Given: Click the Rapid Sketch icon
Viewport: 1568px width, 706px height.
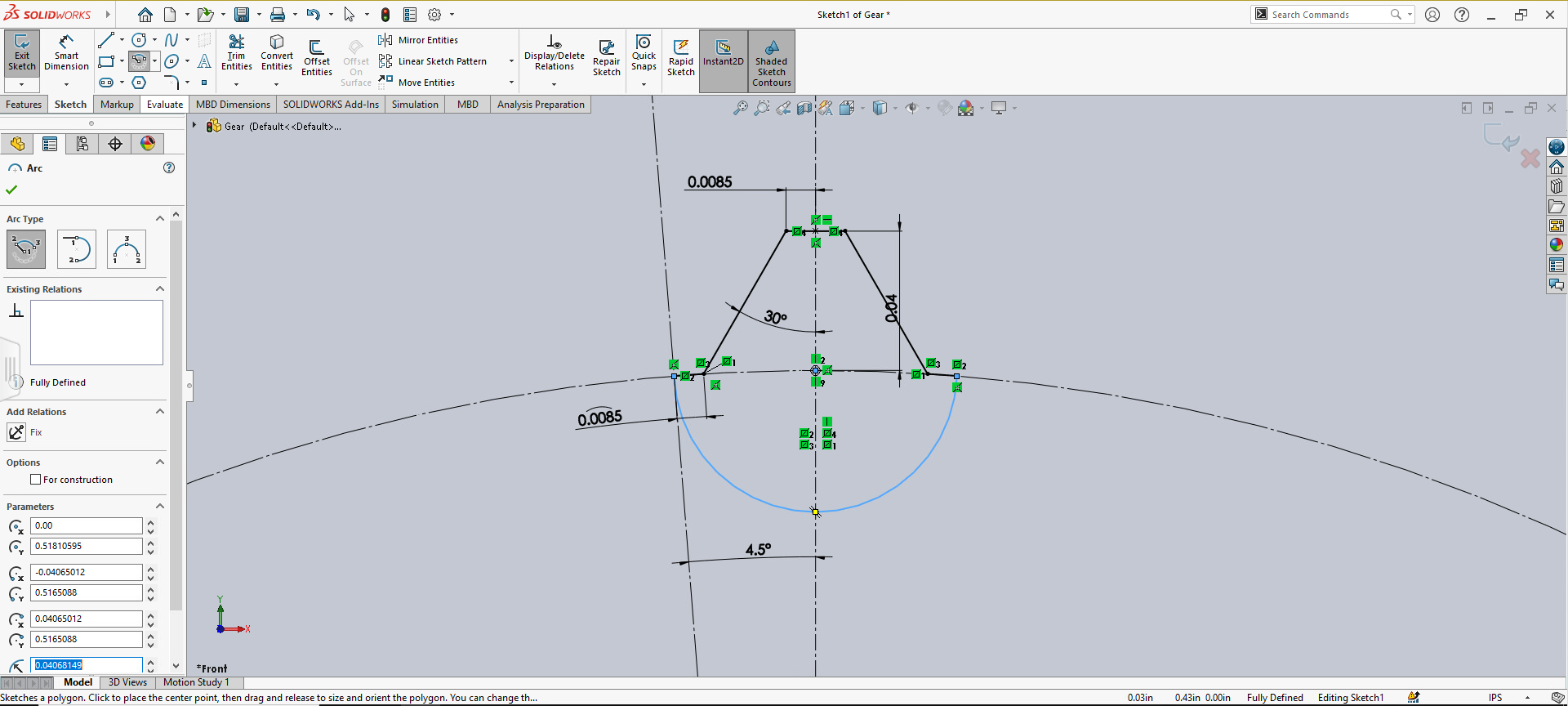Looking at the screenshot, I should coord(680,57).
